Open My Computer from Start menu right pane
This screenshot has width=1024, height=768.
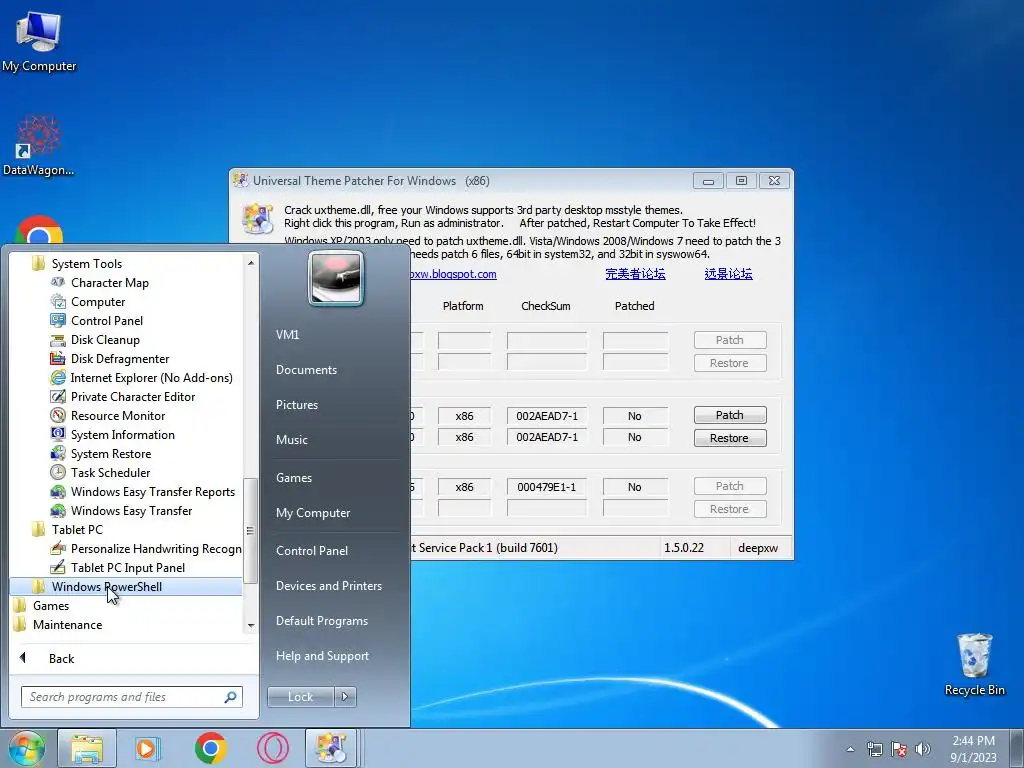313,513
